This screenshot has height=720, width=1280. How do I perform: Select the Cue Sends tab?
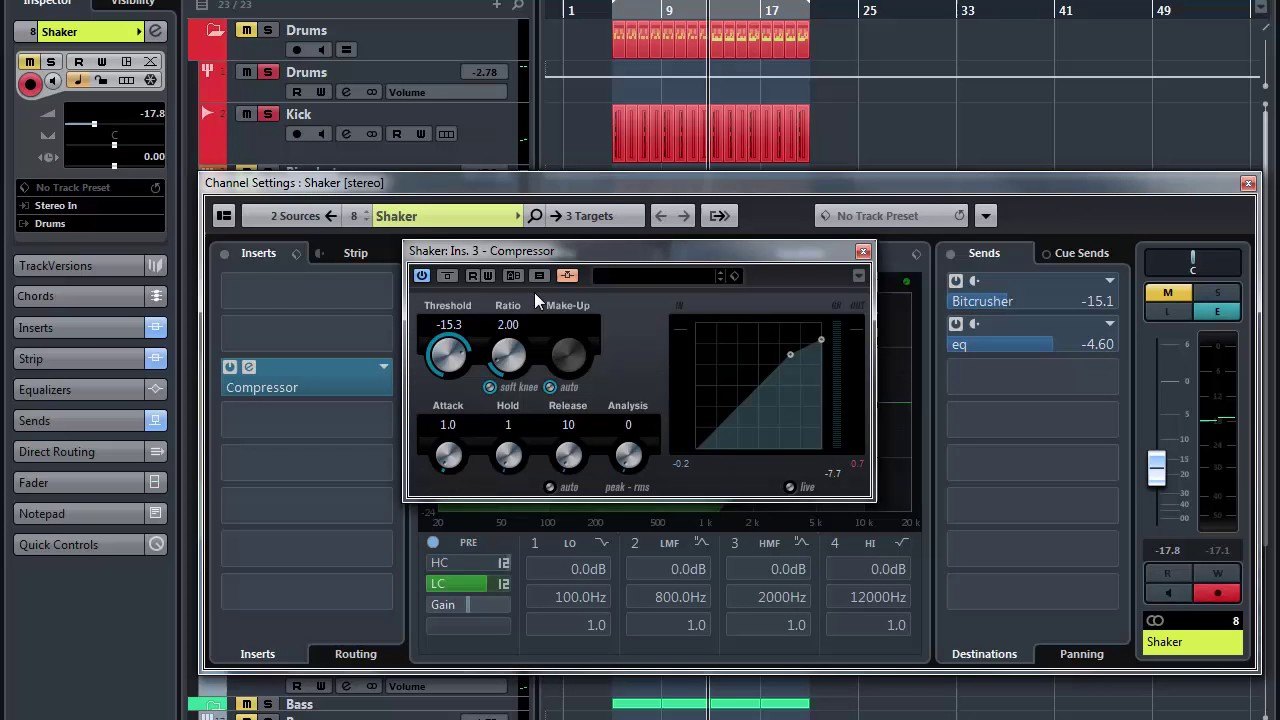pyautogui.click(x=1081, y=253)
